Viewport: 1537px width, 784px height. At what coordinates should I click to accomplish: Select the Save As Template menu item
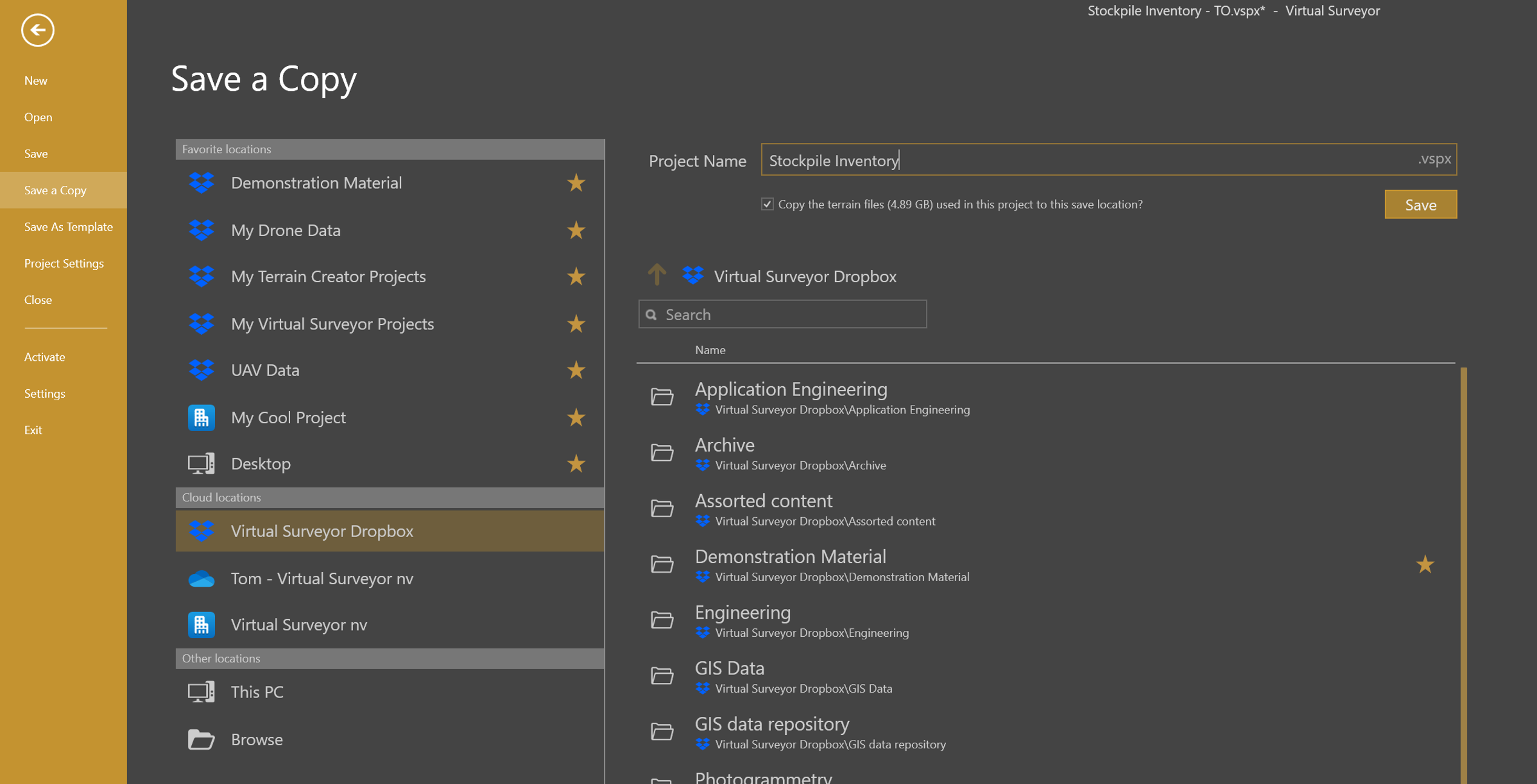click(x=68, y=226)
